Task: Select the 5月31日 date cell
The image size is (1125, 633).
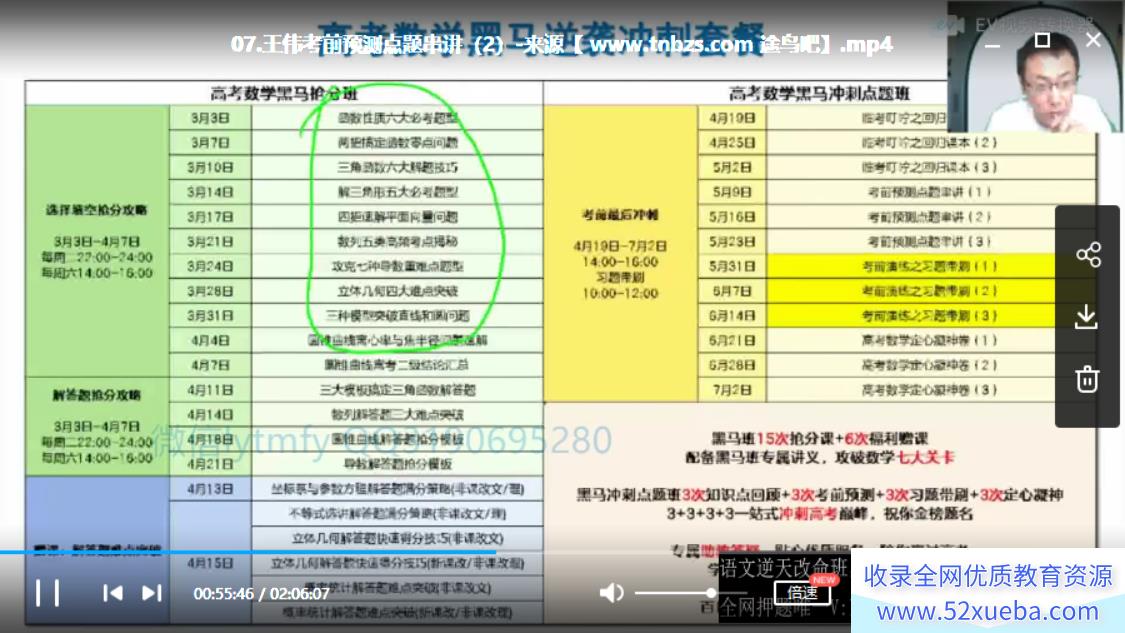Action: [x=732, y=266]
